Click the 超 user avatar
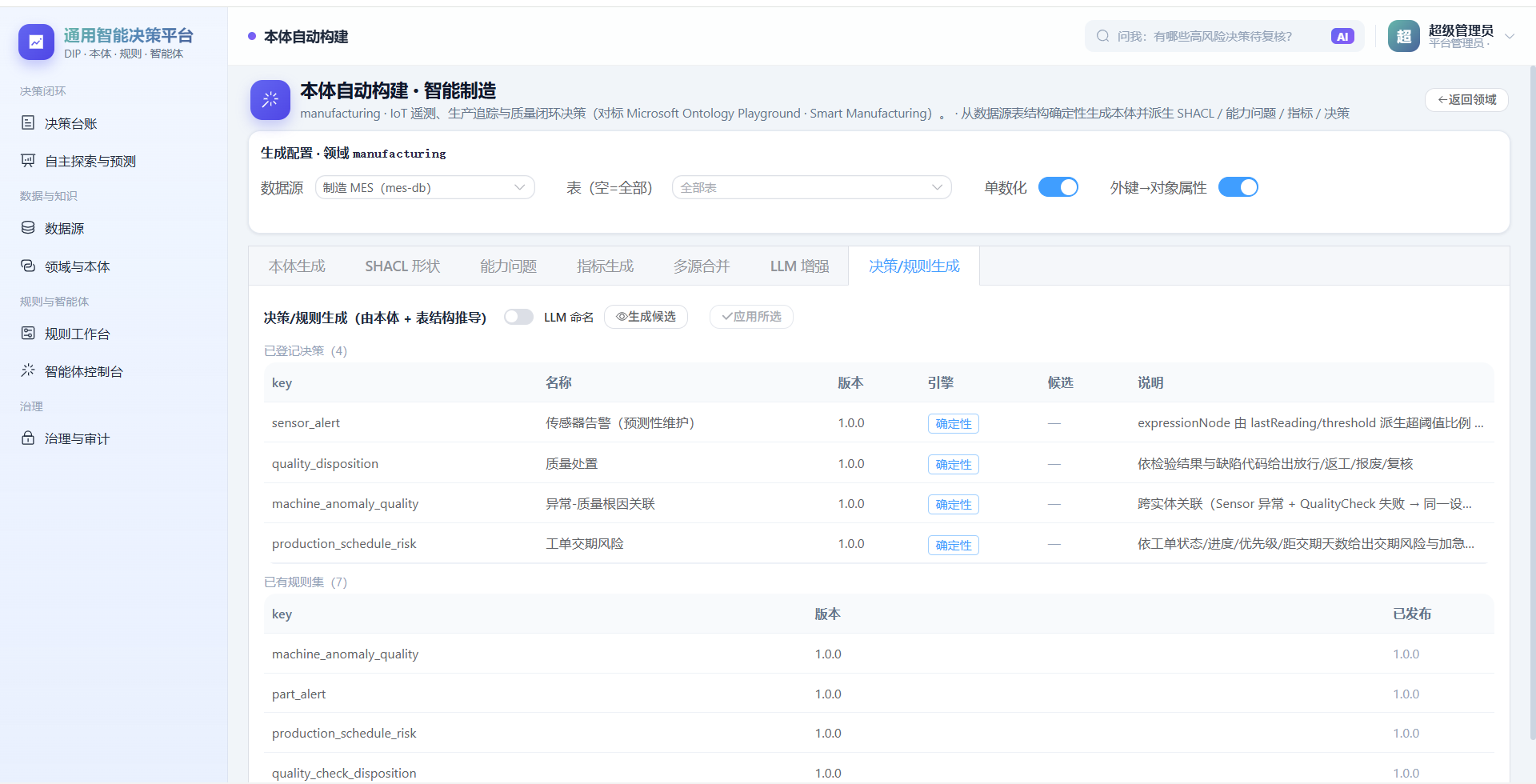Screen dimensions: 1536x784 point(1404,36)
